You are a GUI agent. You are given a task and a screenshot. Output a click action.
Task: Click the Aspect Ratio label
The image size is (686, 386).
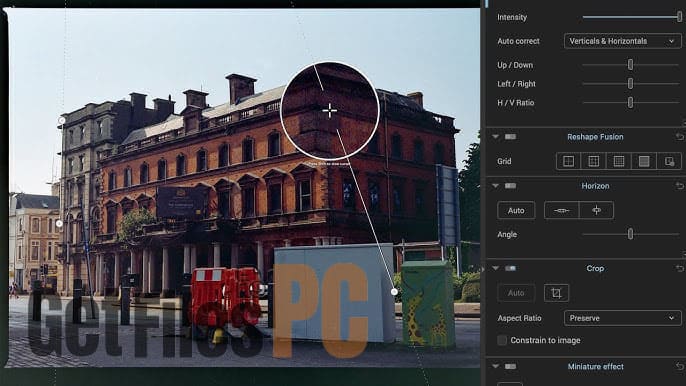tap(519, 318)
